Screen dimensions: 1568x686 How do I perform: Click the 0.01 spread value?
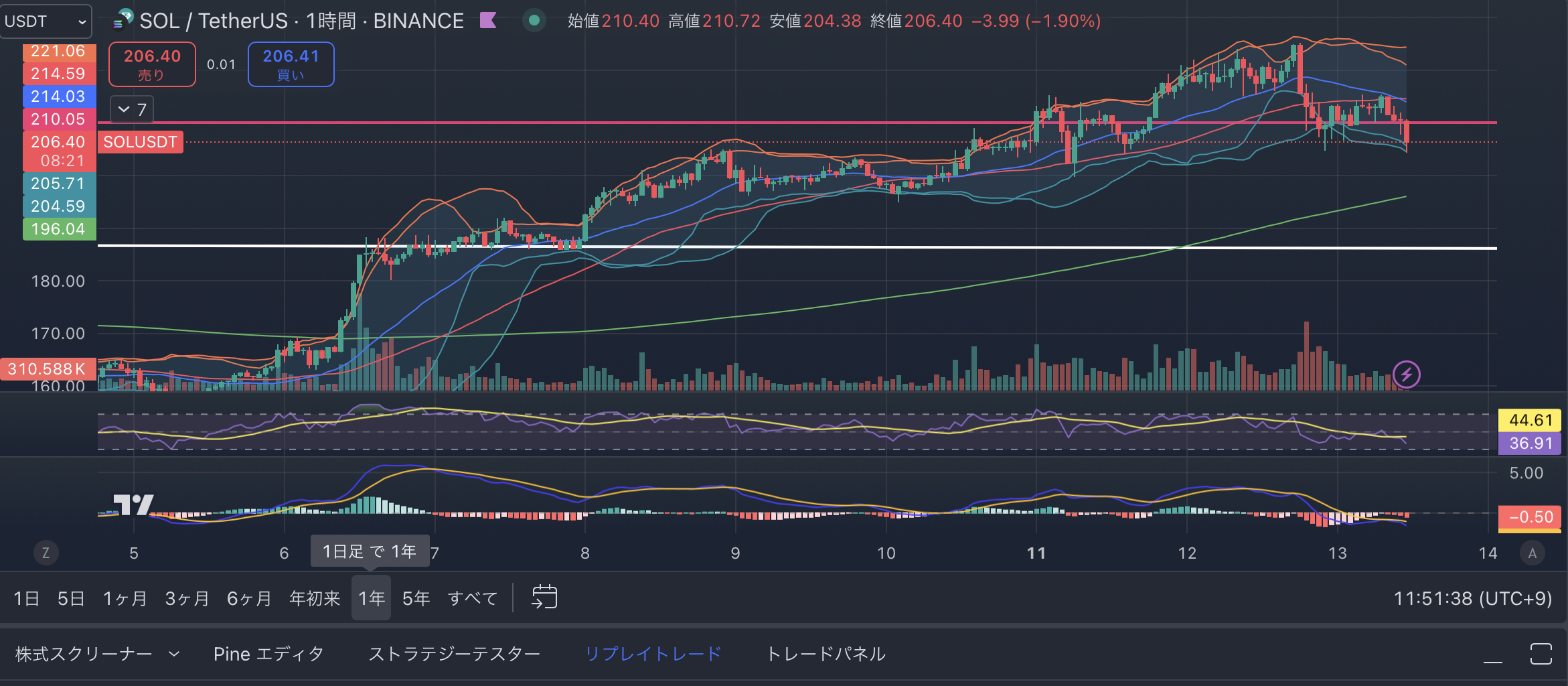click(221, 64)
